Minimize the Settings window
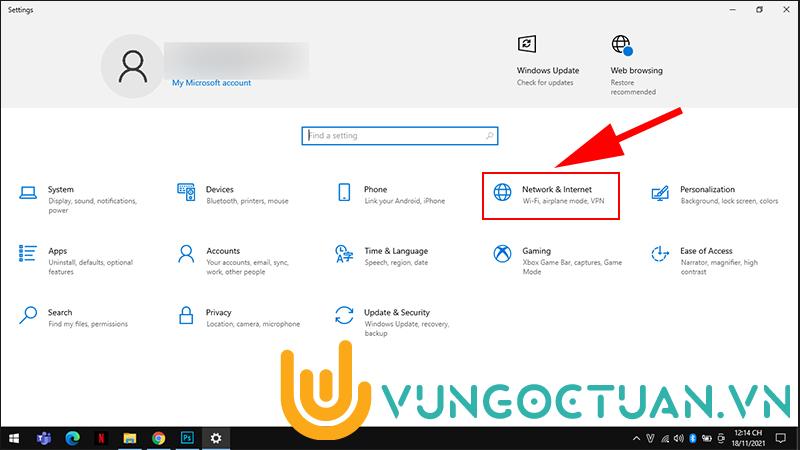This screenshot has height=450, width=800. click(x=733, y=10)
